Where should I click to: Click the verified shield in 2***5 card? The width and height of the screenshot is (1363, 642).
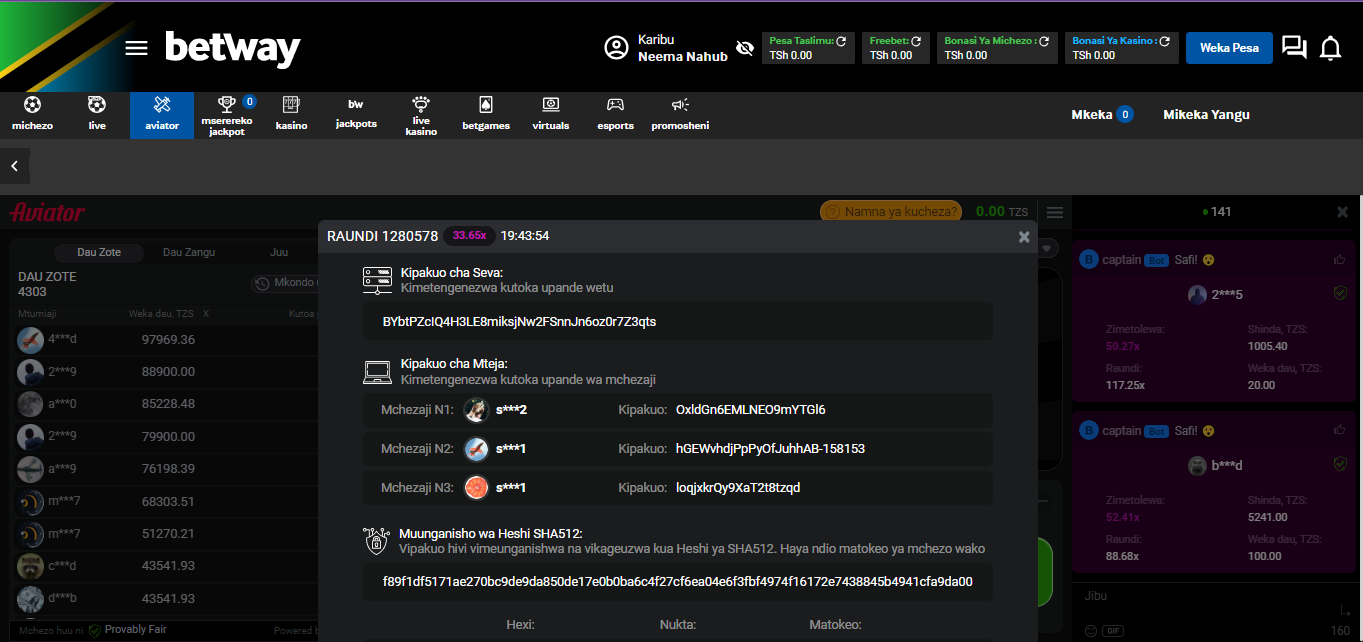click(x=1340, y=293)
